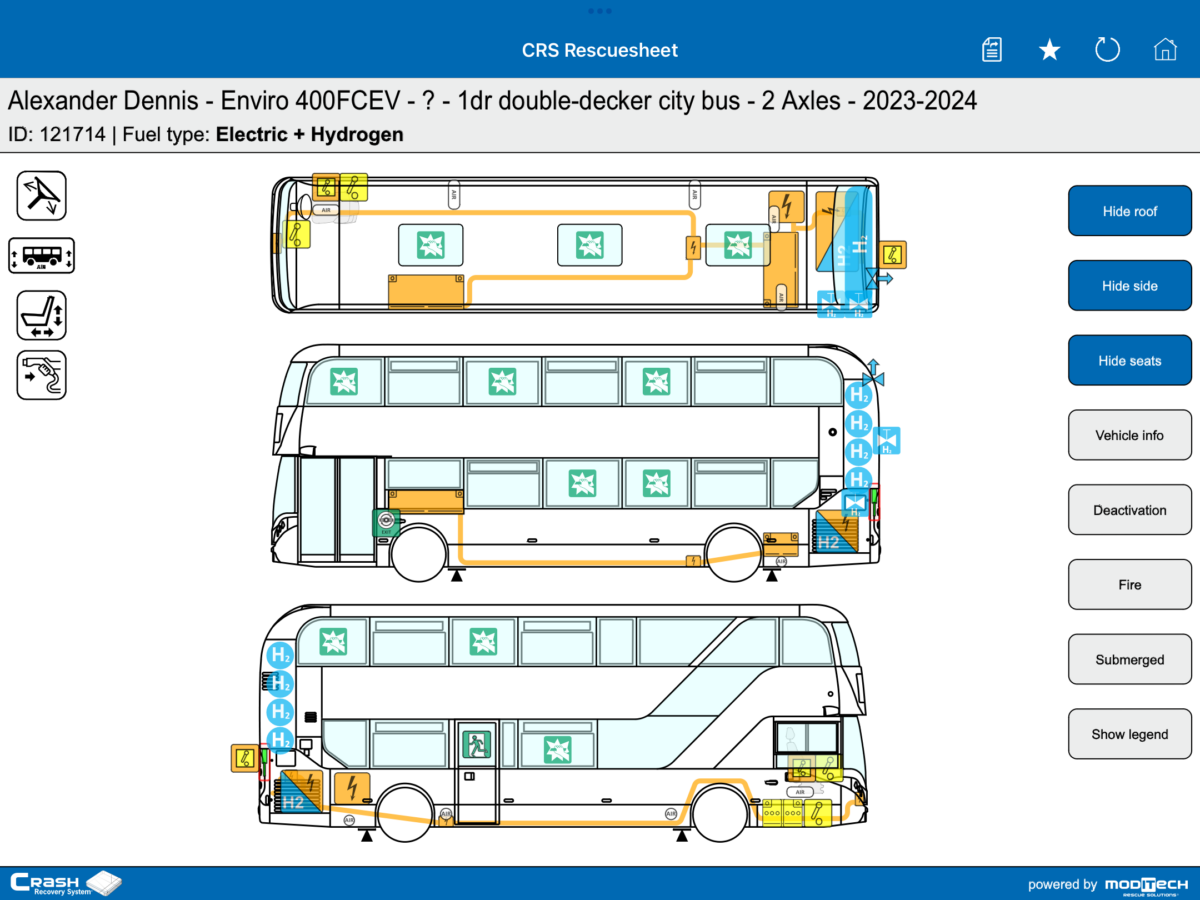Toggle the Hide side button
The height and width of the screenshot is (900, 1200).
1130,286
